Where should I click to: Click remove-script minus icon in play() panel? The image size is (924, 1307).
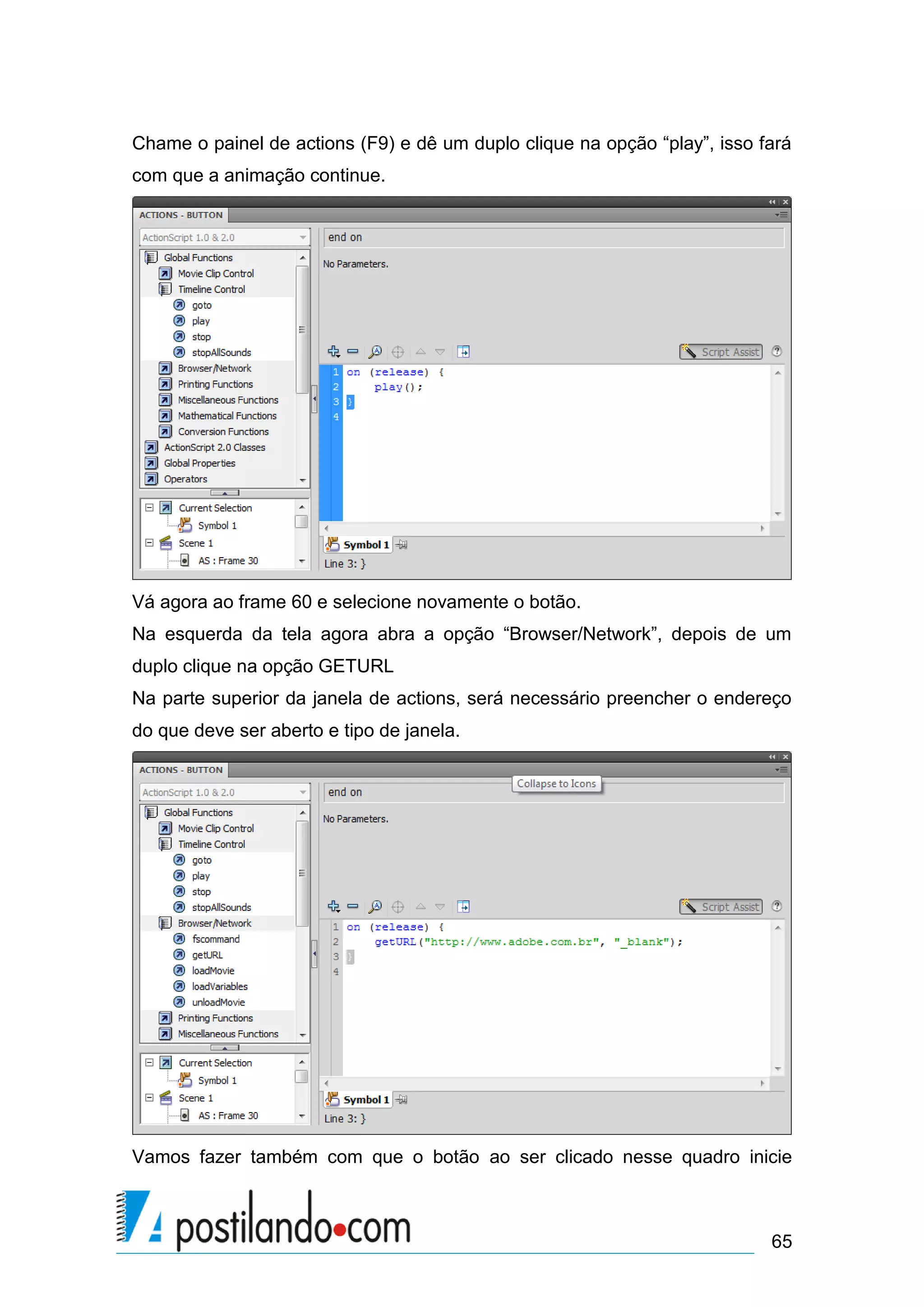pos(353,352)
